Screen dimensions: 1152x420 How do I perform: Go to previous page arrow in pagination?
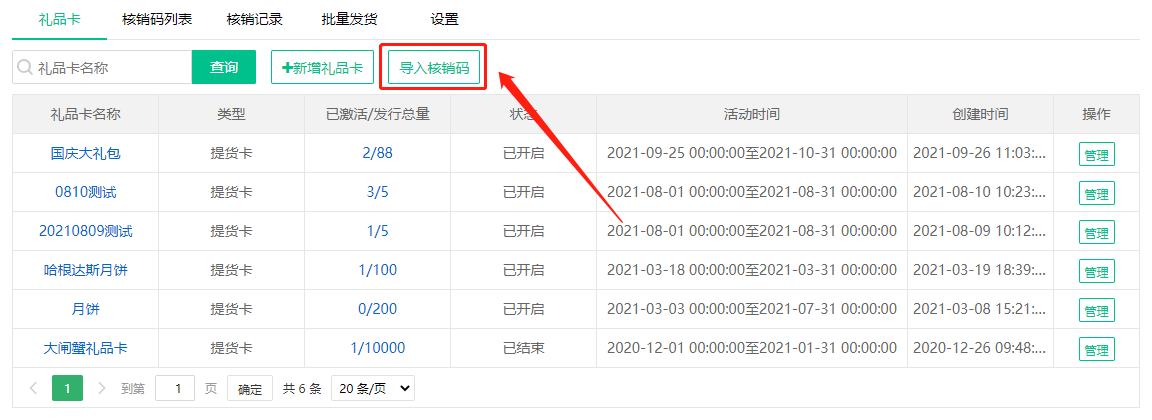pos(33,388)
